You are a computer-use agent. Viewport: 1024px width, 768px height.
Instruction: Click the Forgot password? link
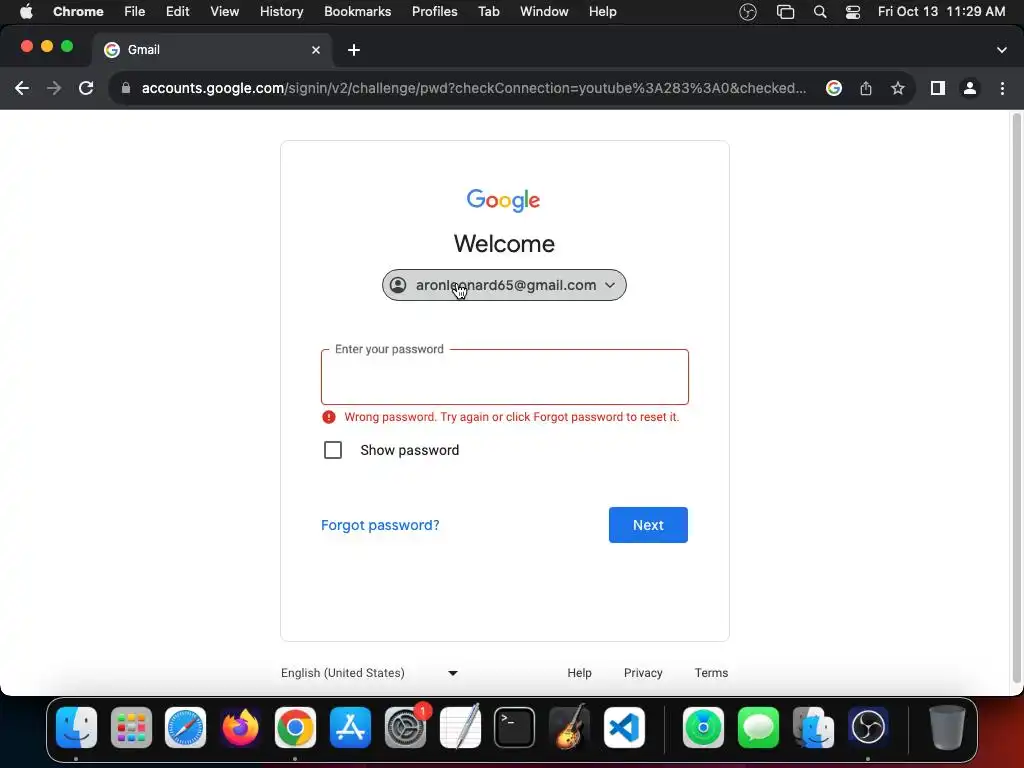click(380, 525)
